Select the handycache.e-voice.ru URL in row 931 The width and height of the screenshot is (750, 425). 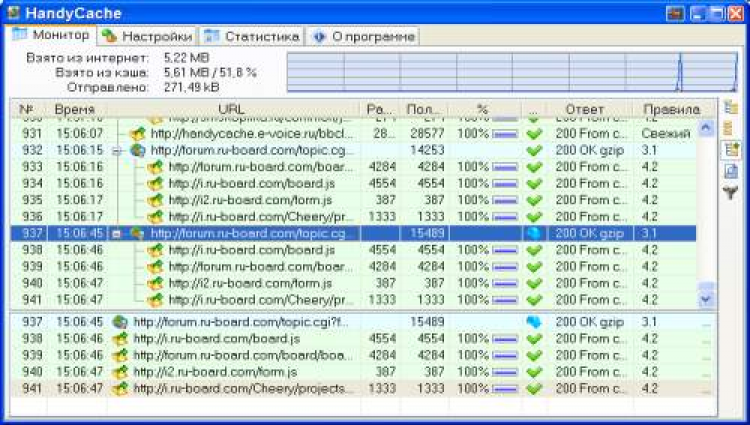click(252, 133)
